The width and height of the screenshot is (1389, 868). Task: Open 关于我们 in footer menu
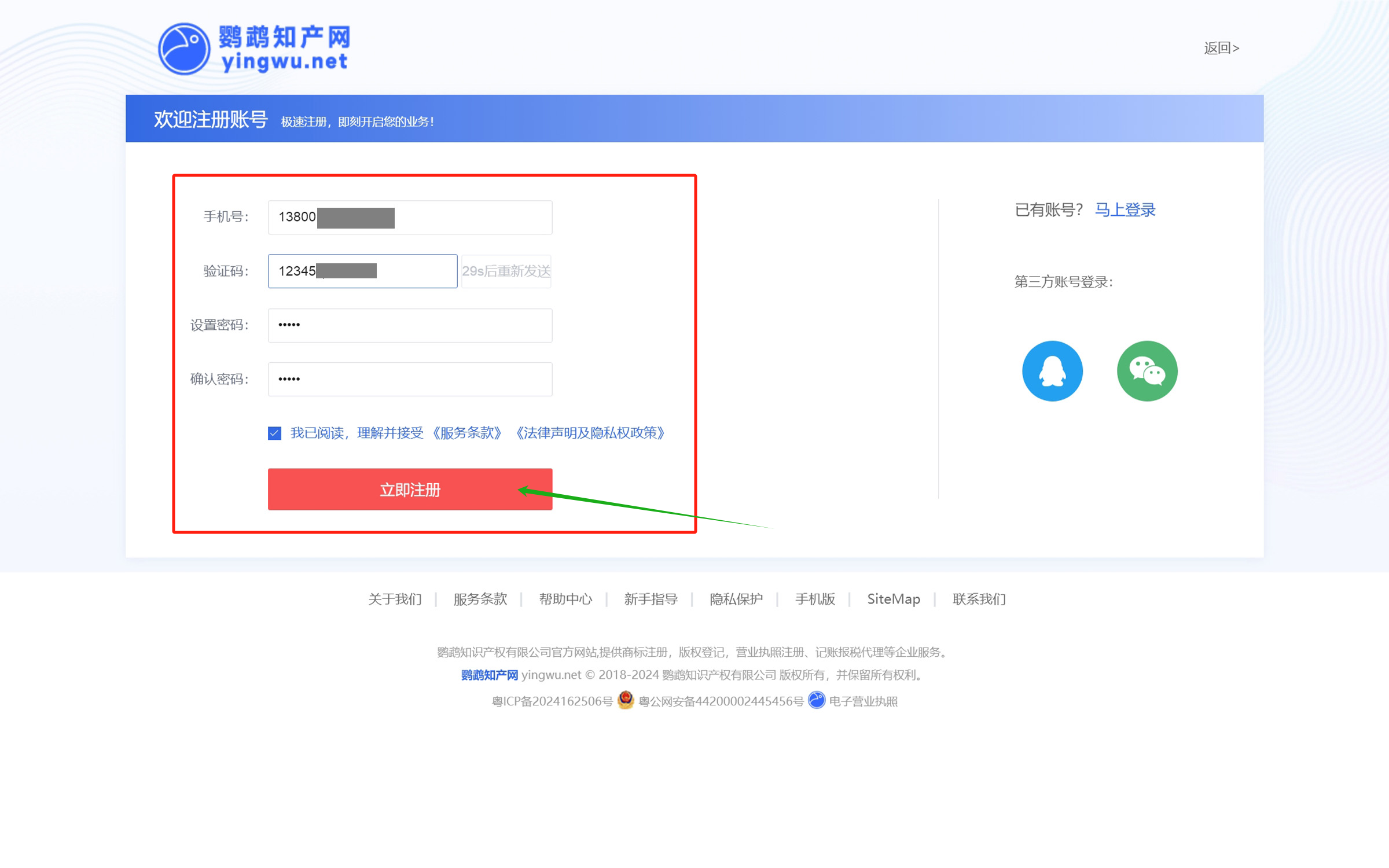(x=395, y=599)
